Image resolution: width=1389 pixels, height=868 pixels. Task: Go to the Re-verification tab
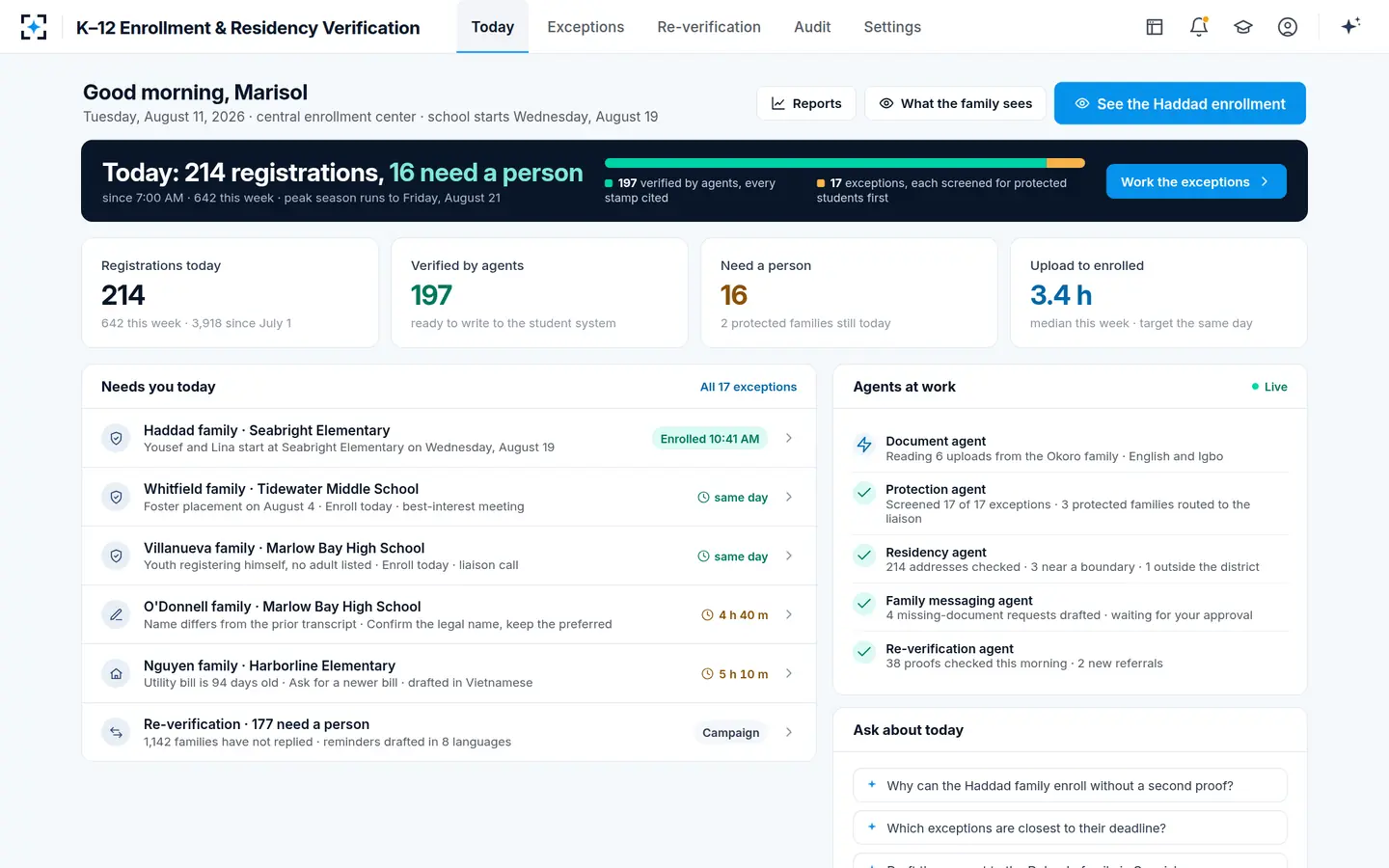(709, 27)
